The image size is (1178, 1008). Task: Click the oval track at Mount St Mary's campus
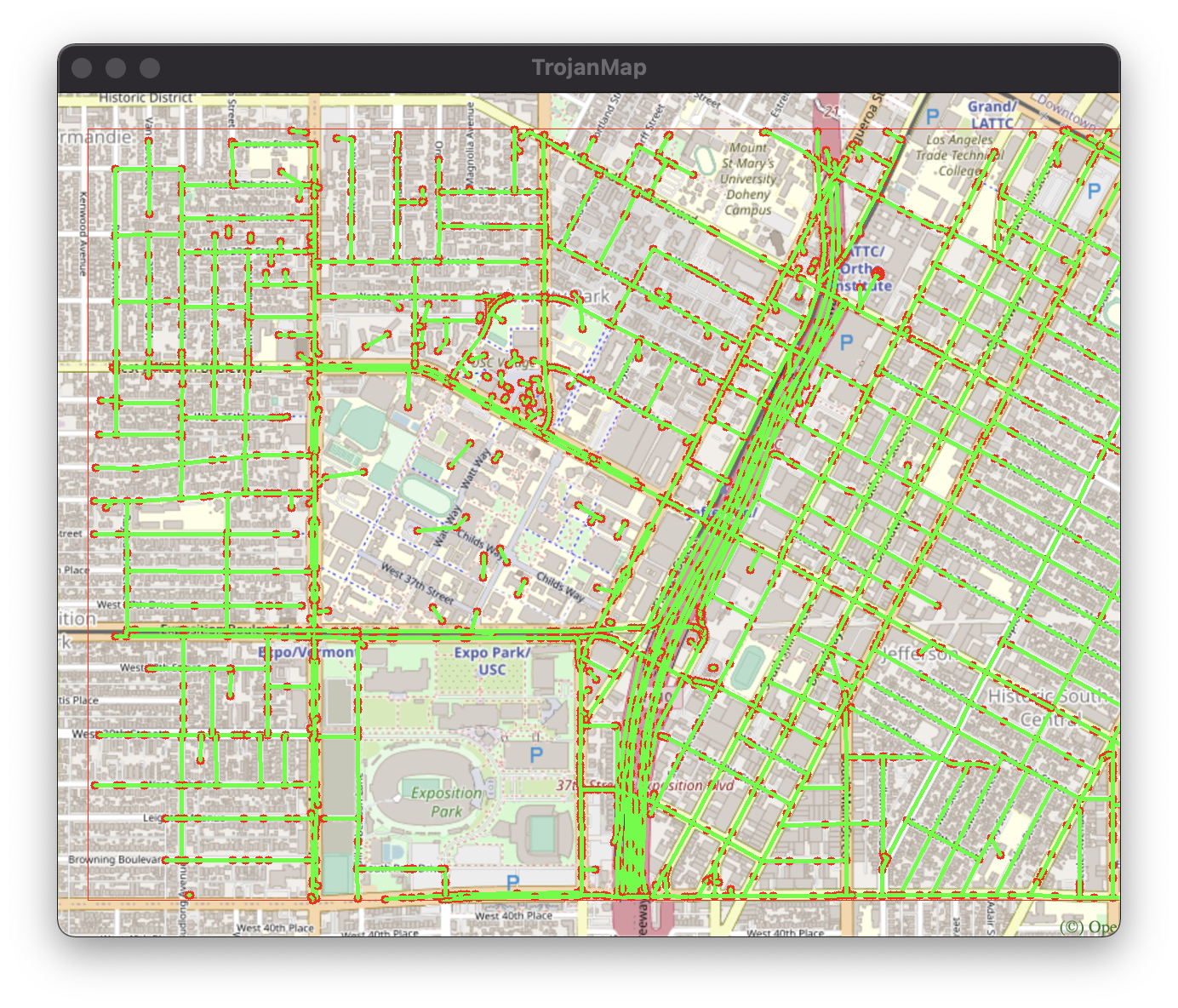click(x=704, y=159)
